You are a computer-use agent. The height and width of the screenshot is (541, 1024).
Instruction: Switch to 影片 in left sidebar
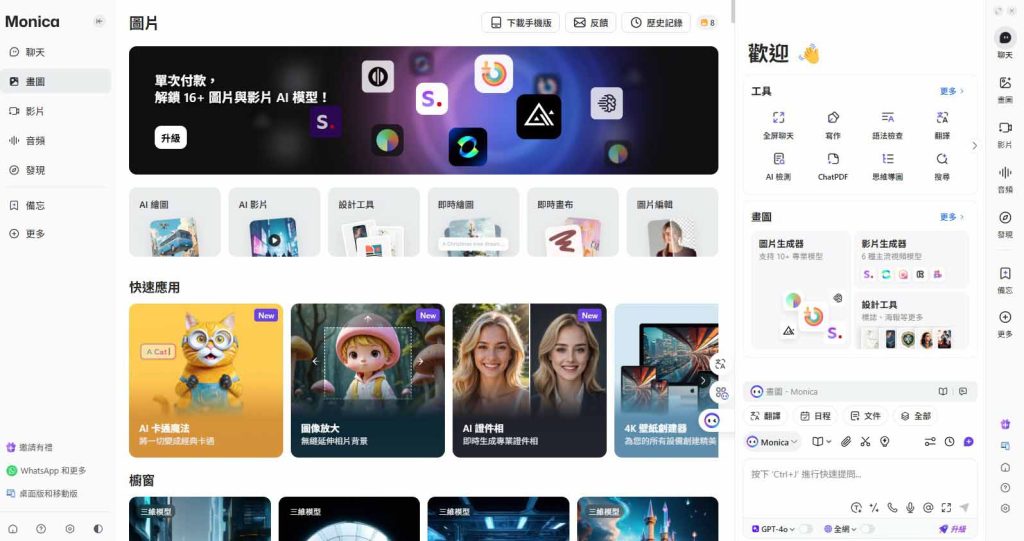[34, 111]
